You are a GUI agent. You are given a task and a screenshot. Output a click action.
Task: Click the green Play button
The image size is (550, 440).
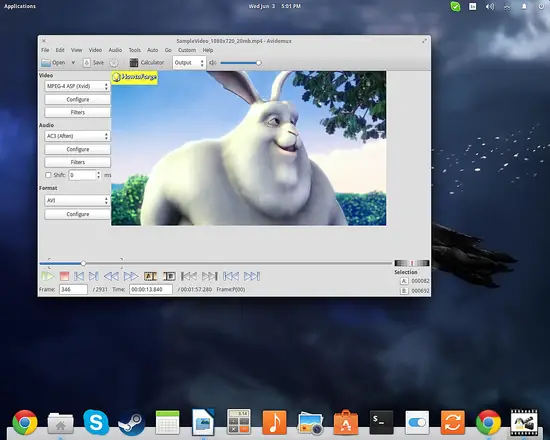pyautogui.click(x=47, y=276)
